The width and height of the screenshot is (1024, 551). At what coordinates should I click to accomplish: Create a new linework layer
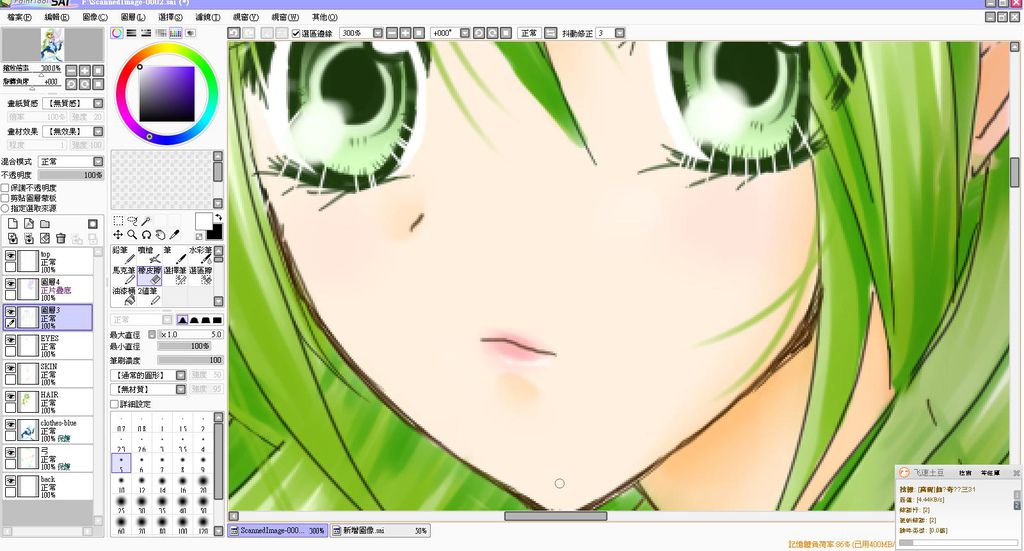pos(29,223)
